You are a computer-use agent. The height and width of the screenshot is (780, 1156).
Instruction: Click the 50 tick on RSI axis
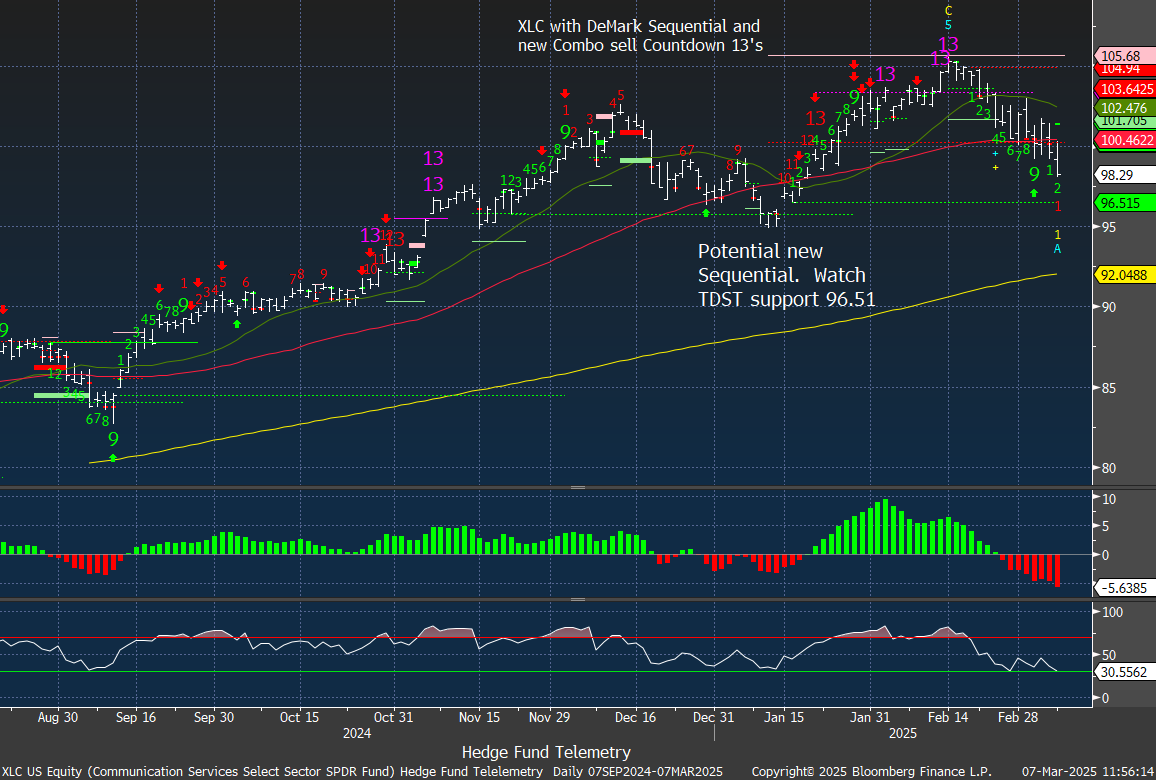(x=1108, y=655)
